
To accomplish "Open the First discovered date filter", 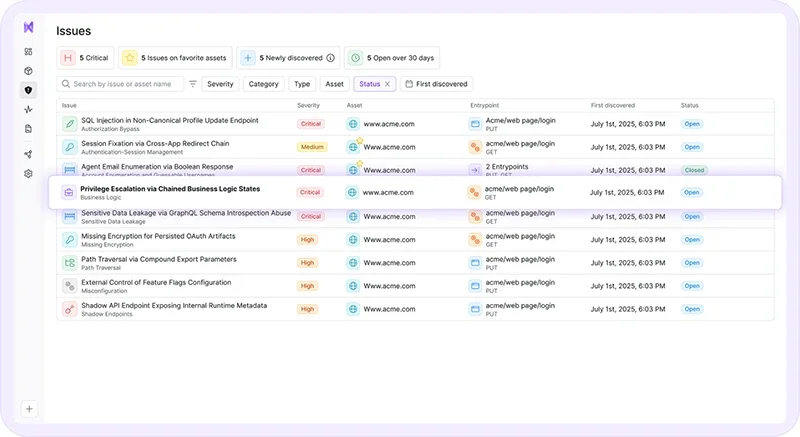I will (x=437, y=84).
